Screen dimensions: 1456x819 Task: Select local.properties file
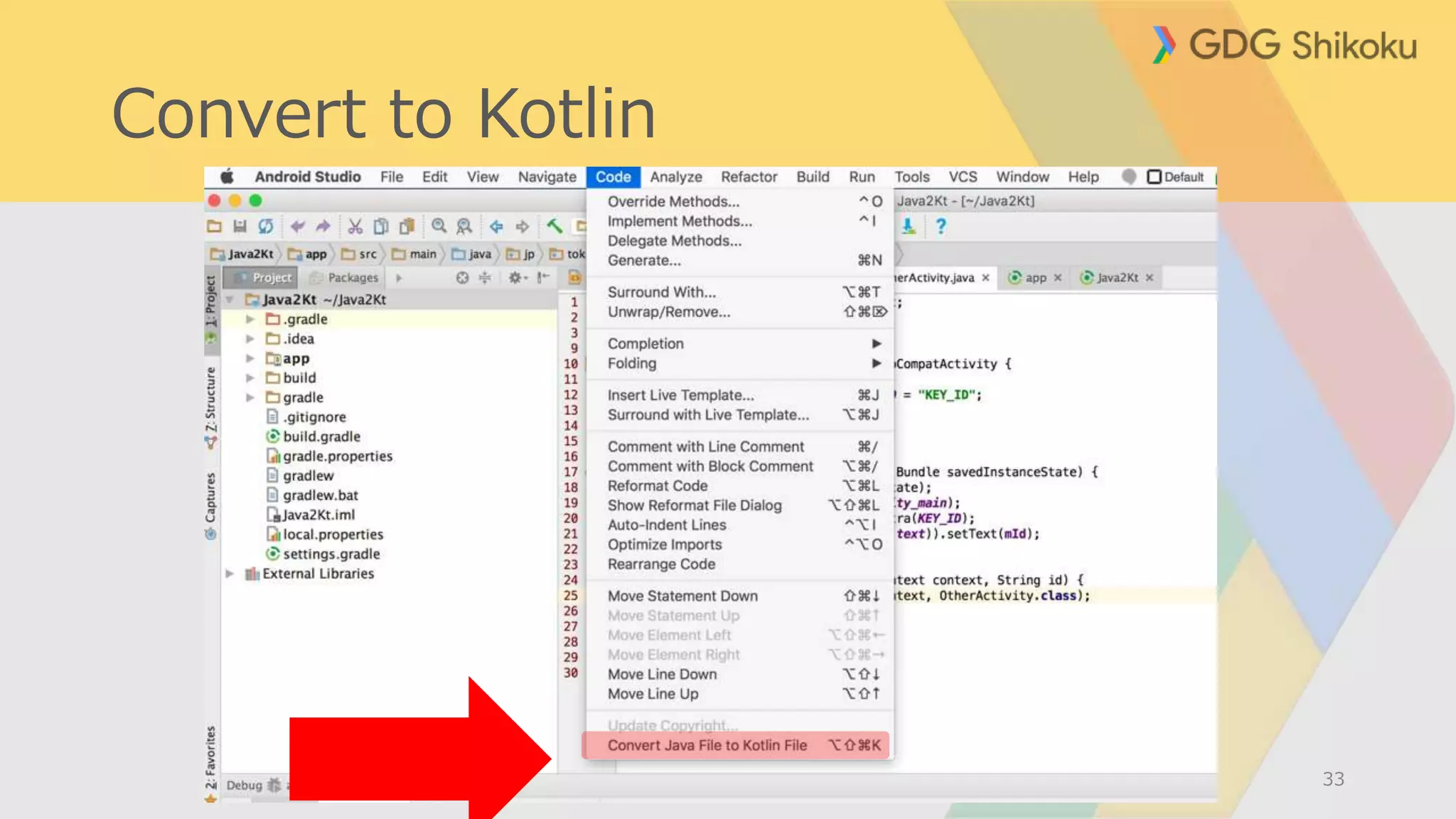[325, 535]
